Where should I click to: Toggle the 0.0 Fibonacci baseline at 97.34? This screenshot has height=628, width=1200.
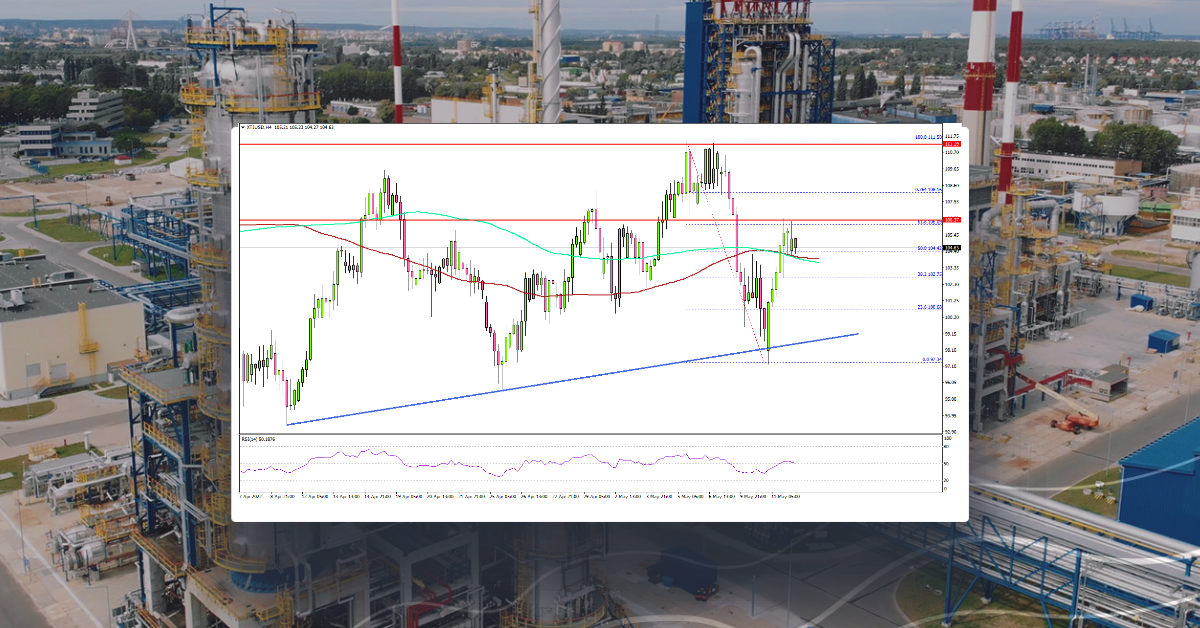tap(850, 363)
